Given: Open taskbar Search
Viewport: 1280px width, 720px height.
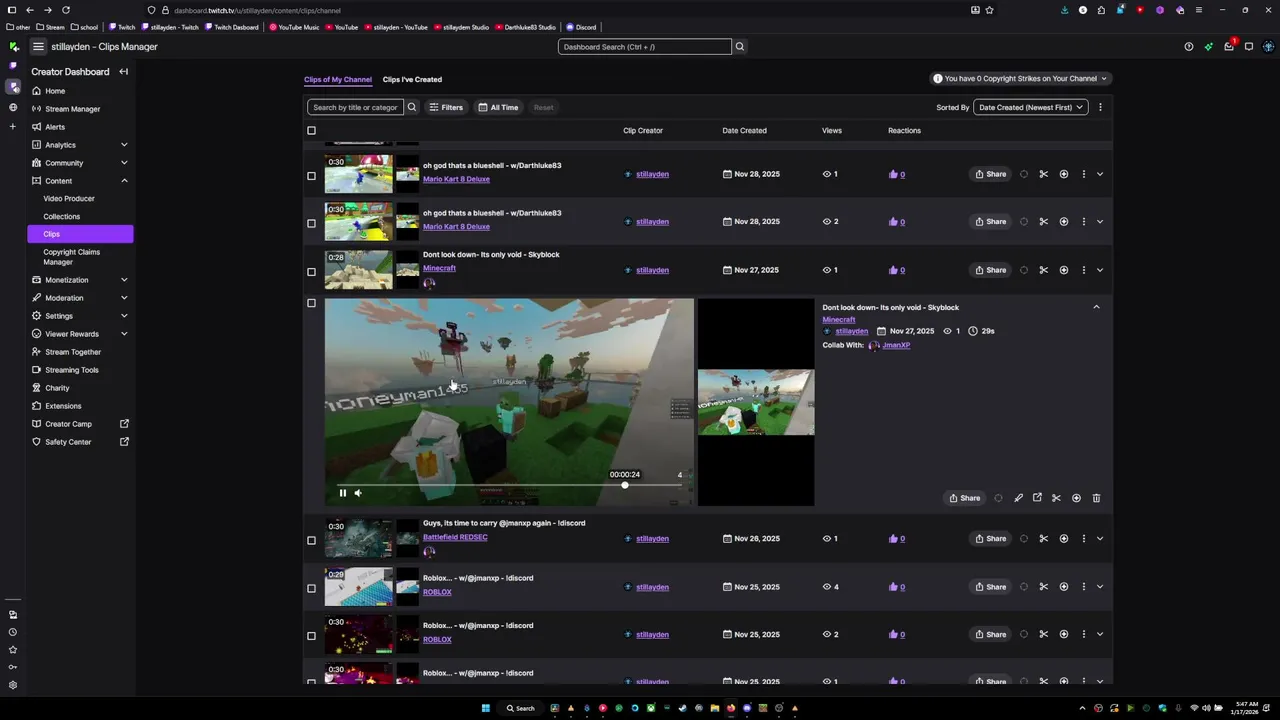Looking at the screenshot, I should click(x=520, y=708).
